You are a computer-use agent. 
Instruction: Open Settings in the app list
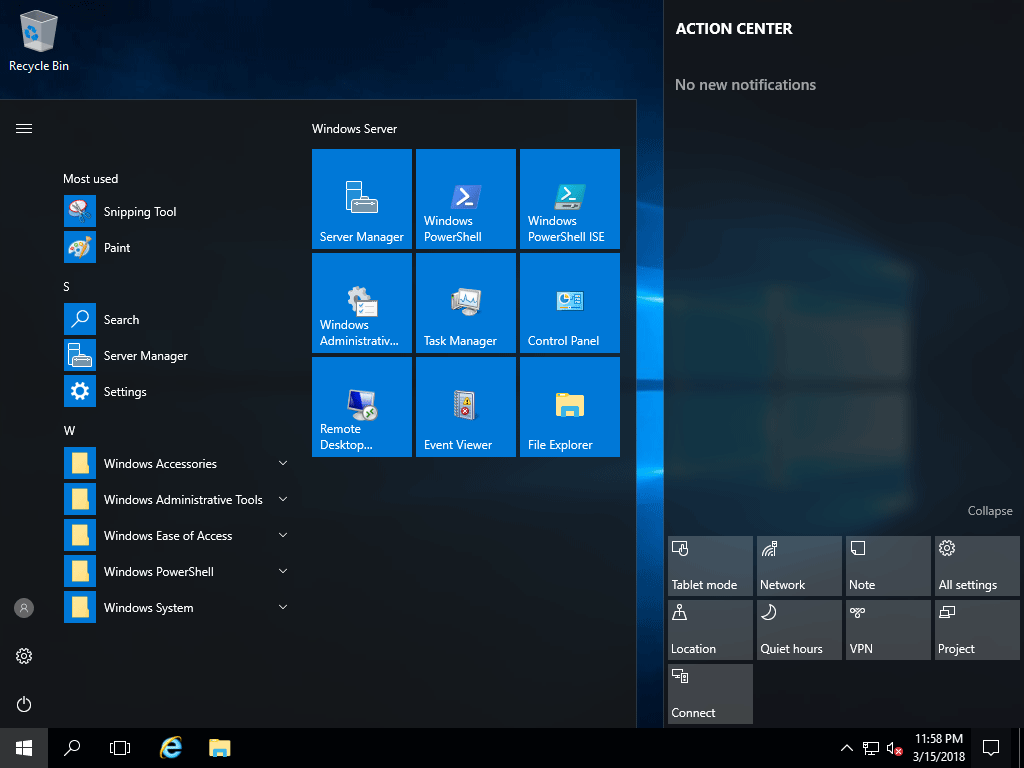(x=176, y=391)
